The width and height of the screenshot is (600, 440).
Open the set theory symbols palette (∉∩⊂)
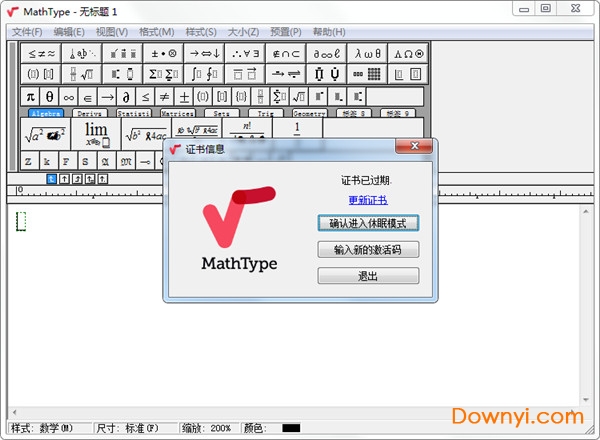click(x=286, y=54)
